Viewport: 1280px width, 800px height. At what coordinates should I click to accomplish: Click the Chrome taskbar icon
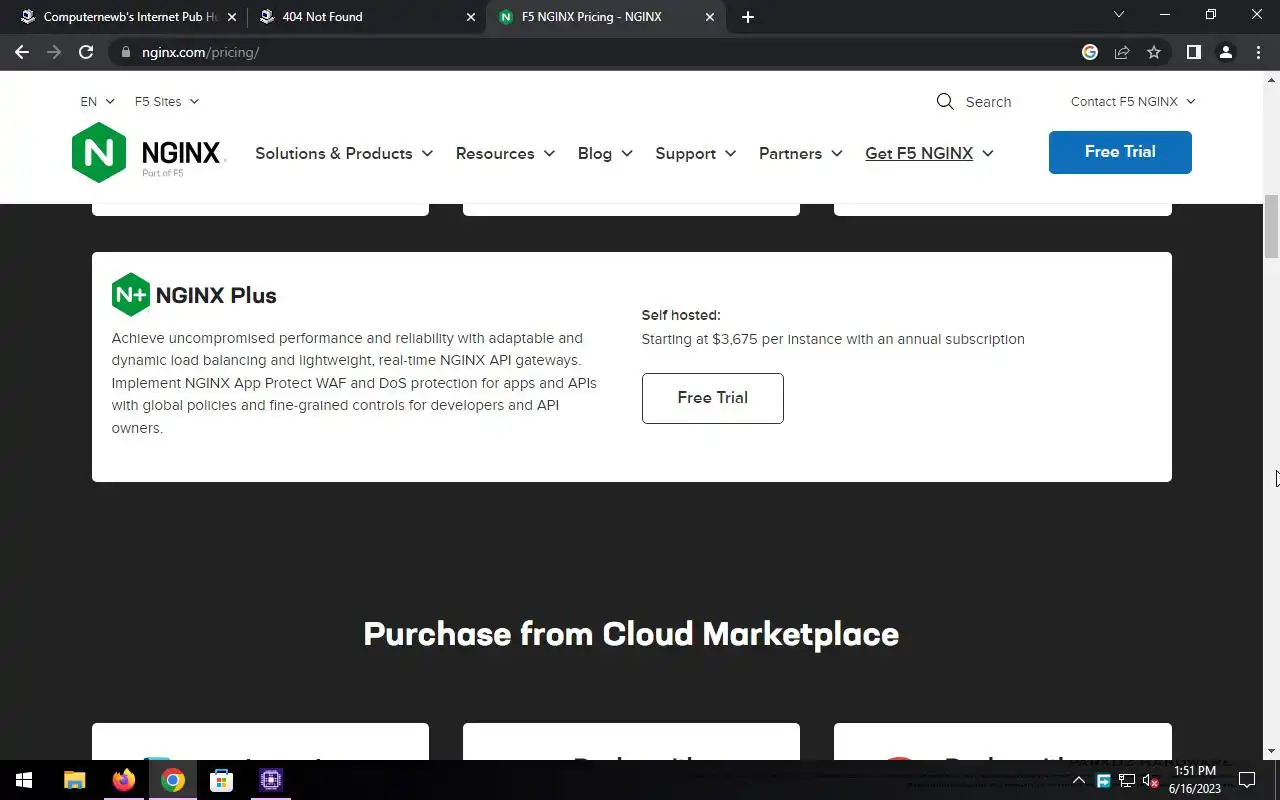[173, 780]
